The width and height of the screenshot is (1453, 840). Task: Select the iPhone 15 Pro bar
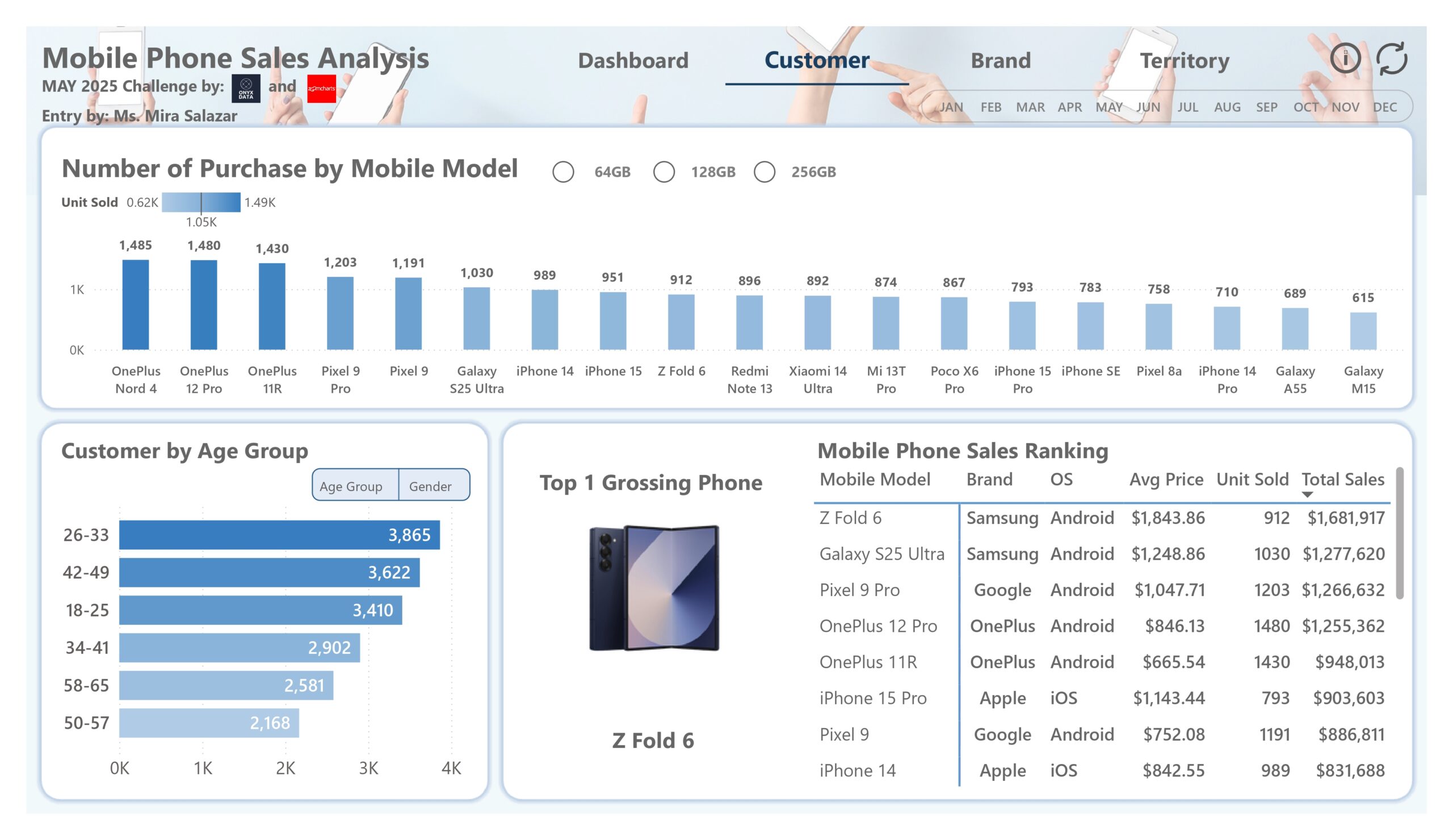click(x=1022, y=326)
